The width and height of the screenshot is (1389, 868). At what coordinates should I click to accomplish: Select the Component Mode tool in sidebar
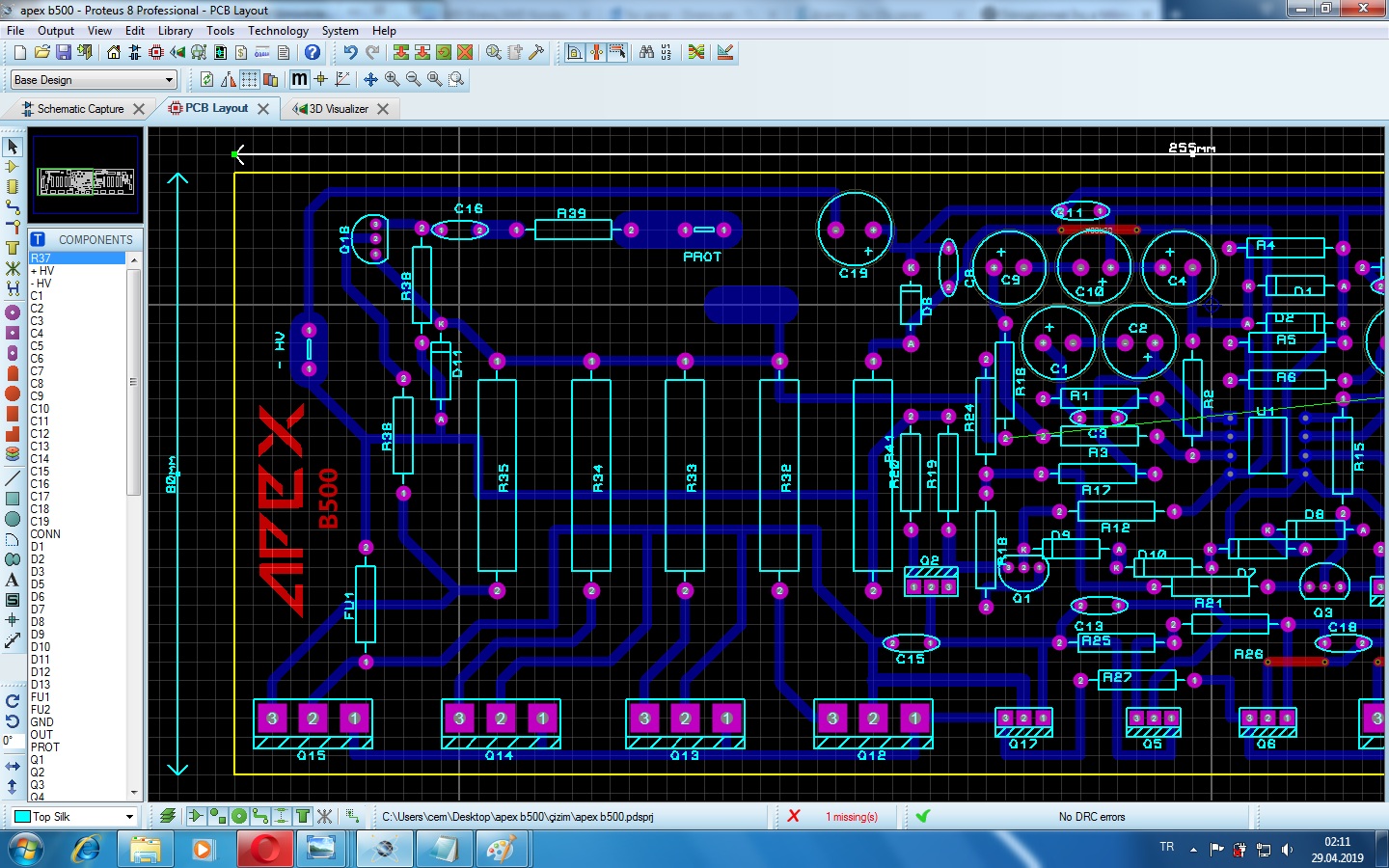13,167
